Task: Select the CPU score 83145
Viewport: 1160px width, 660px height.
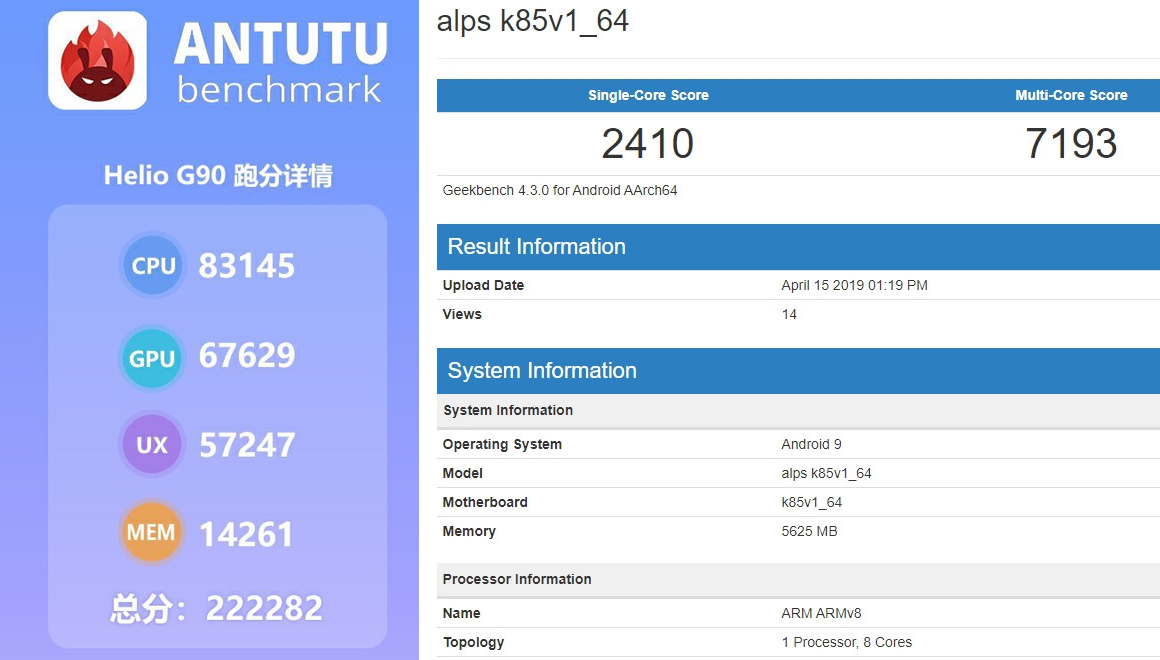Action: [247, 266]
